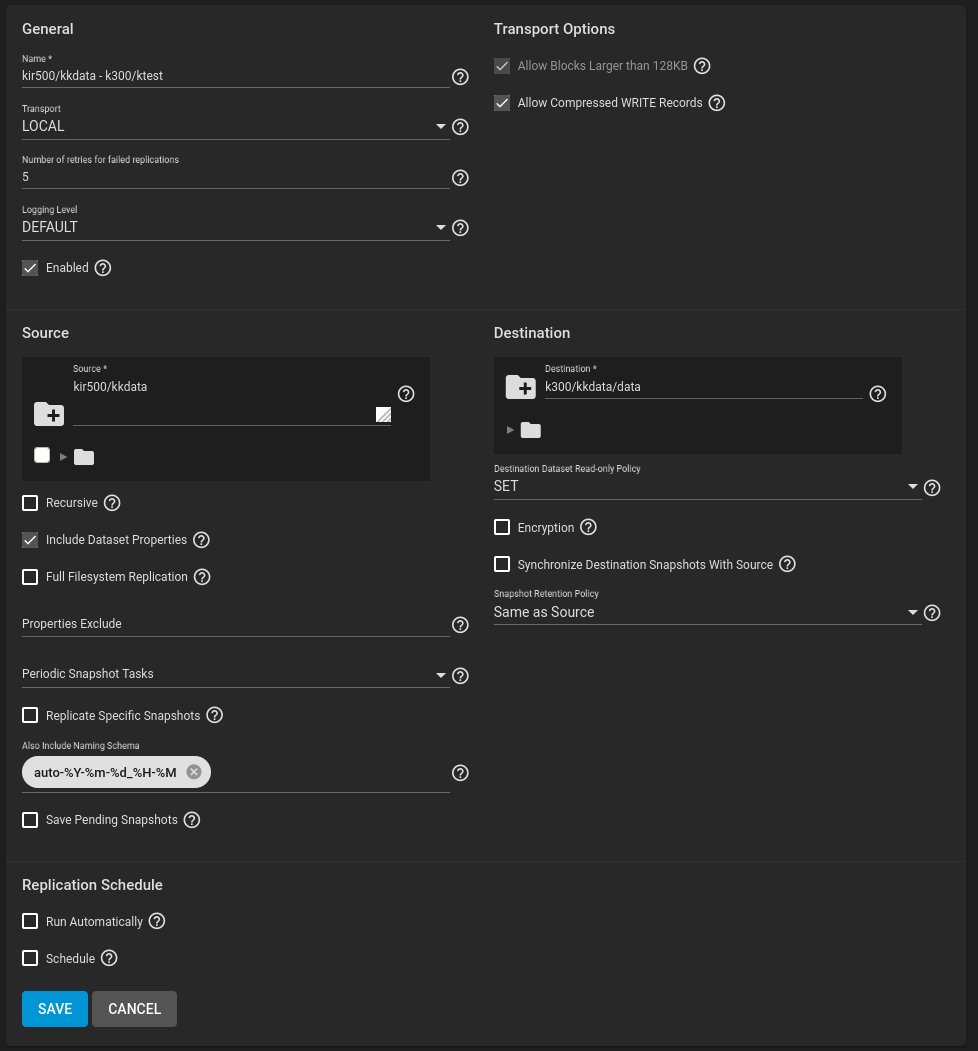Expand the Periodic Snapshot Tasks dropdown

(235, 674)
